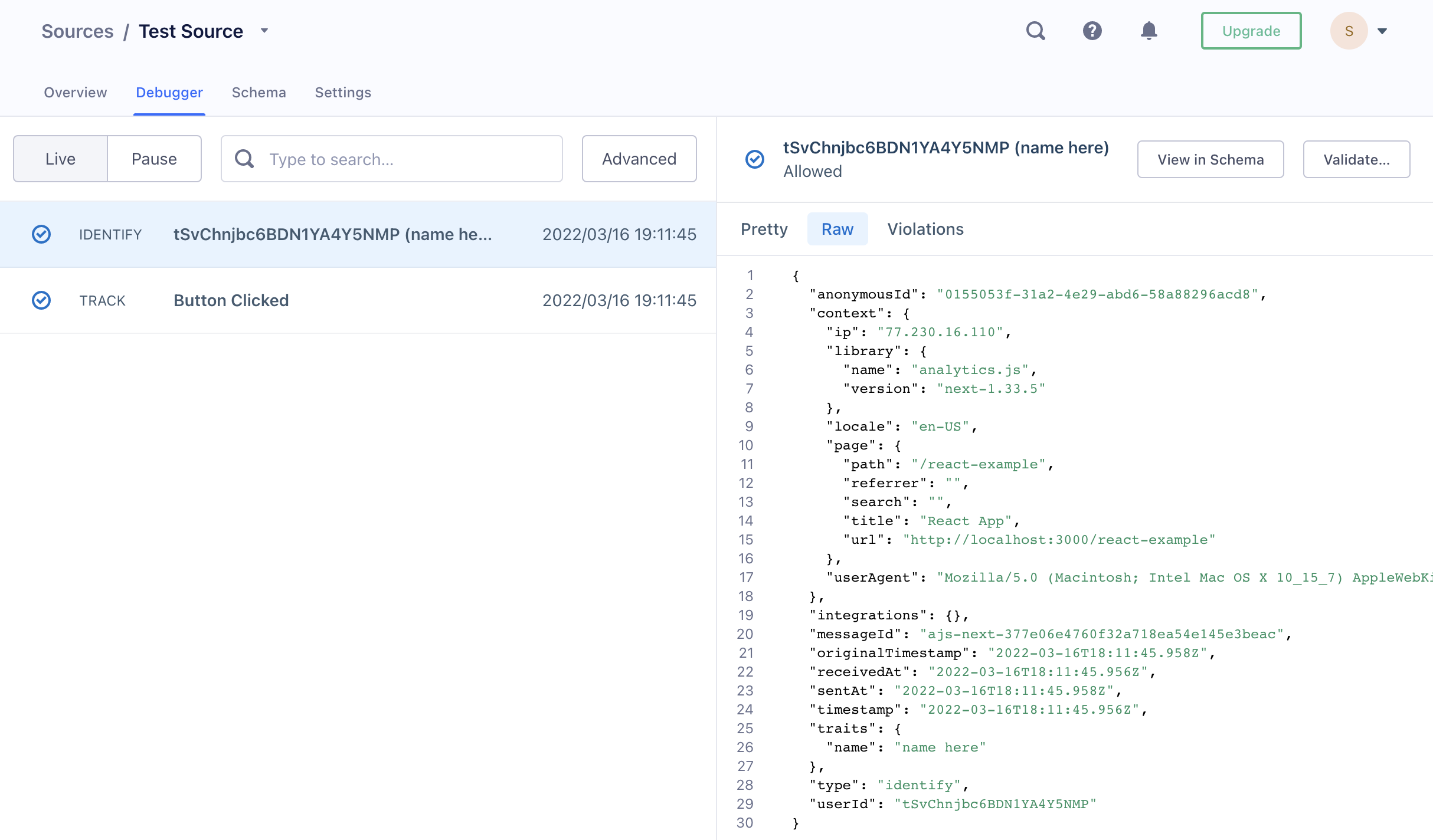Image resolution: width=1433 pixels, height=840 pixels.
Task: Click the user avatar with letter S
Action: point(1349,31)
